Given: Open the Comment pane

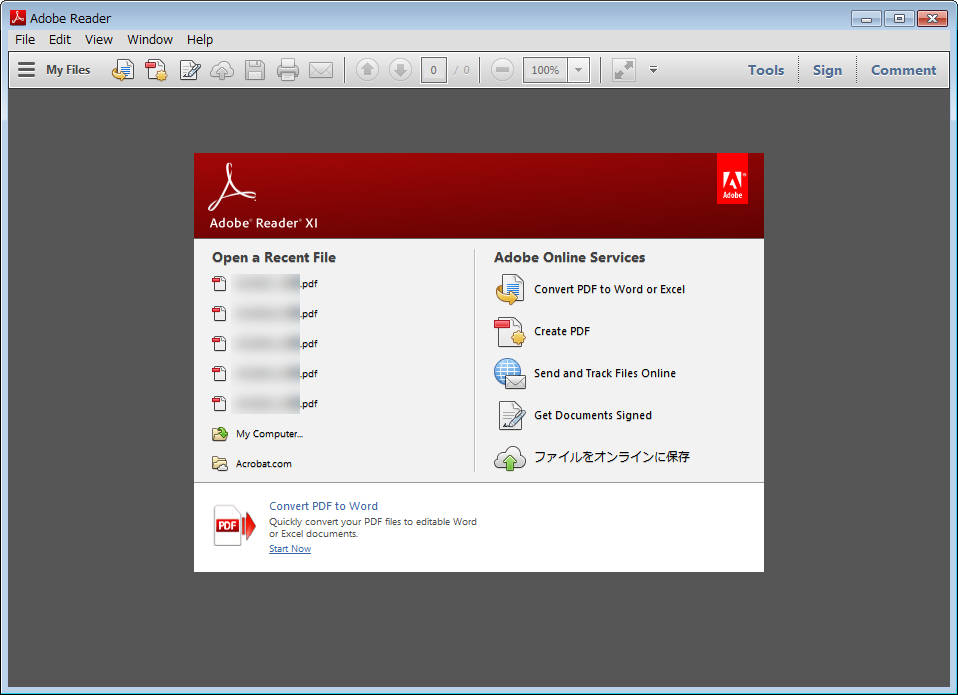Looking at the screenshot, I should click(x=903, y=70).
